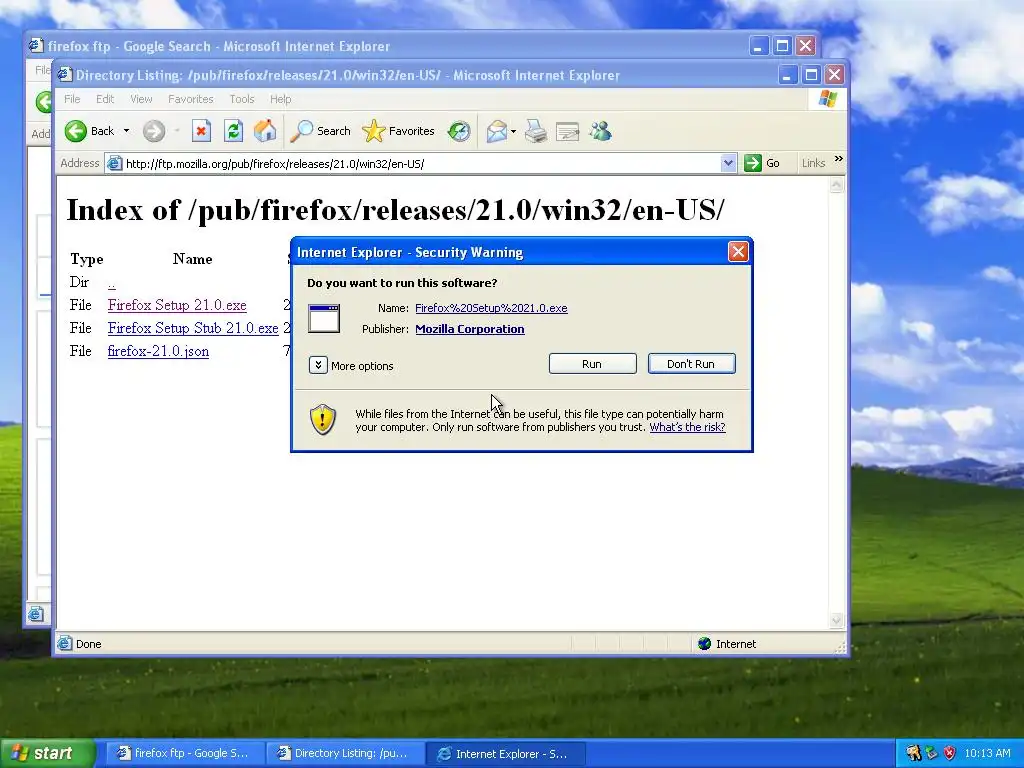Click the 'Done' status bar text
This screenshot has height=768, width=1024.
coord(88,644)
